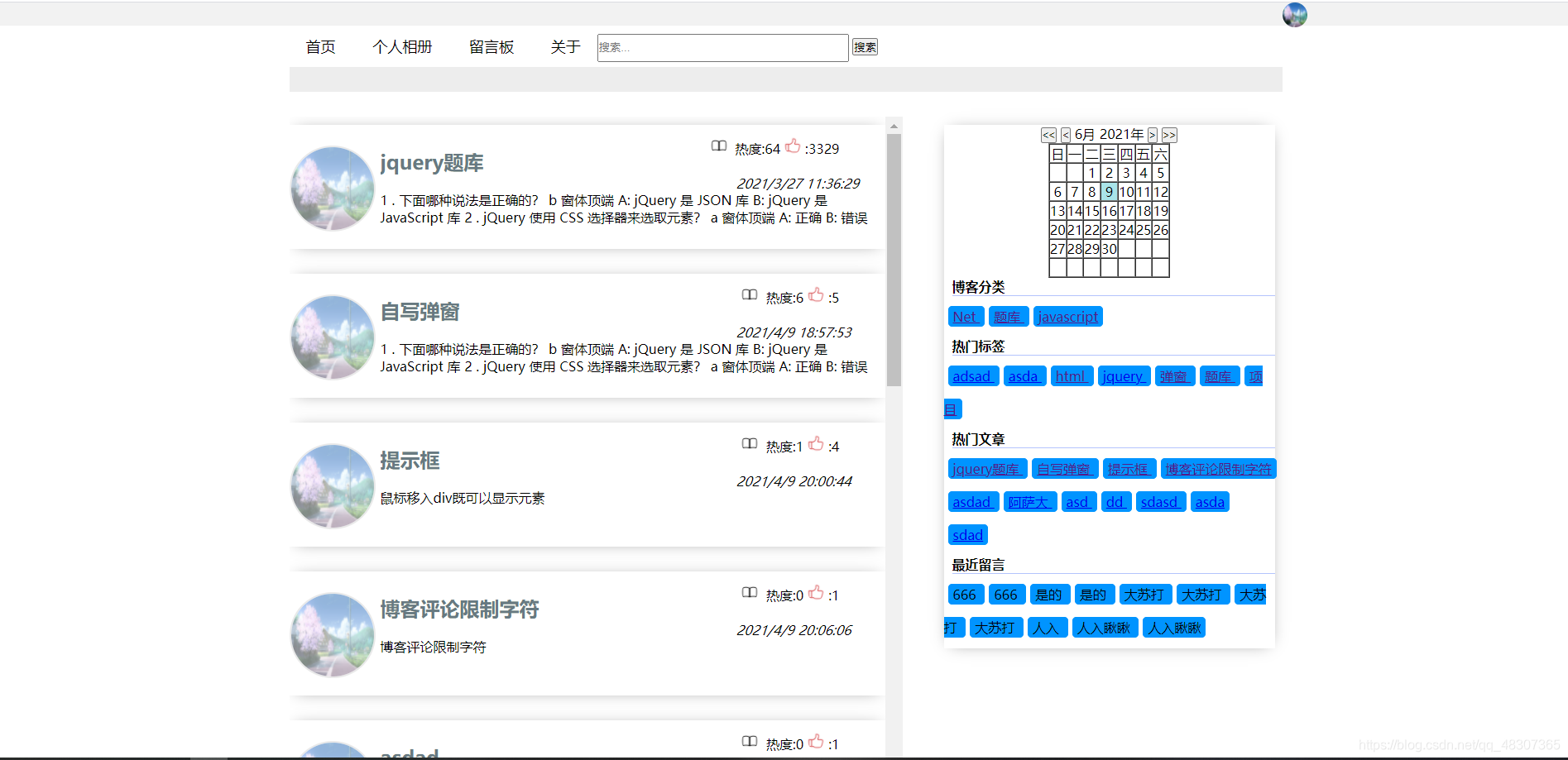Open the asd hot article
This screenshot has width=1568, height=760.
[1078, 502]
